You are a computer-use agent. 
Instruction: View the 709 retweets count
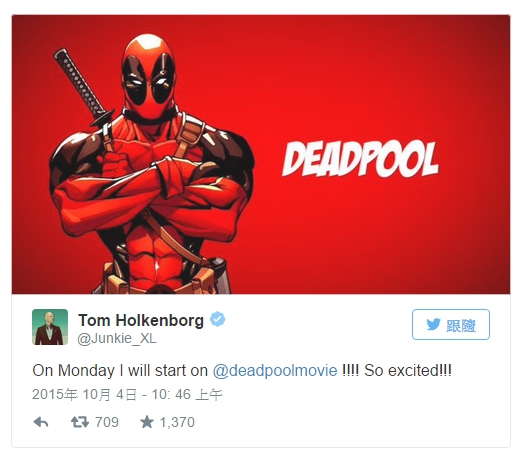click(x=107, y=422)
